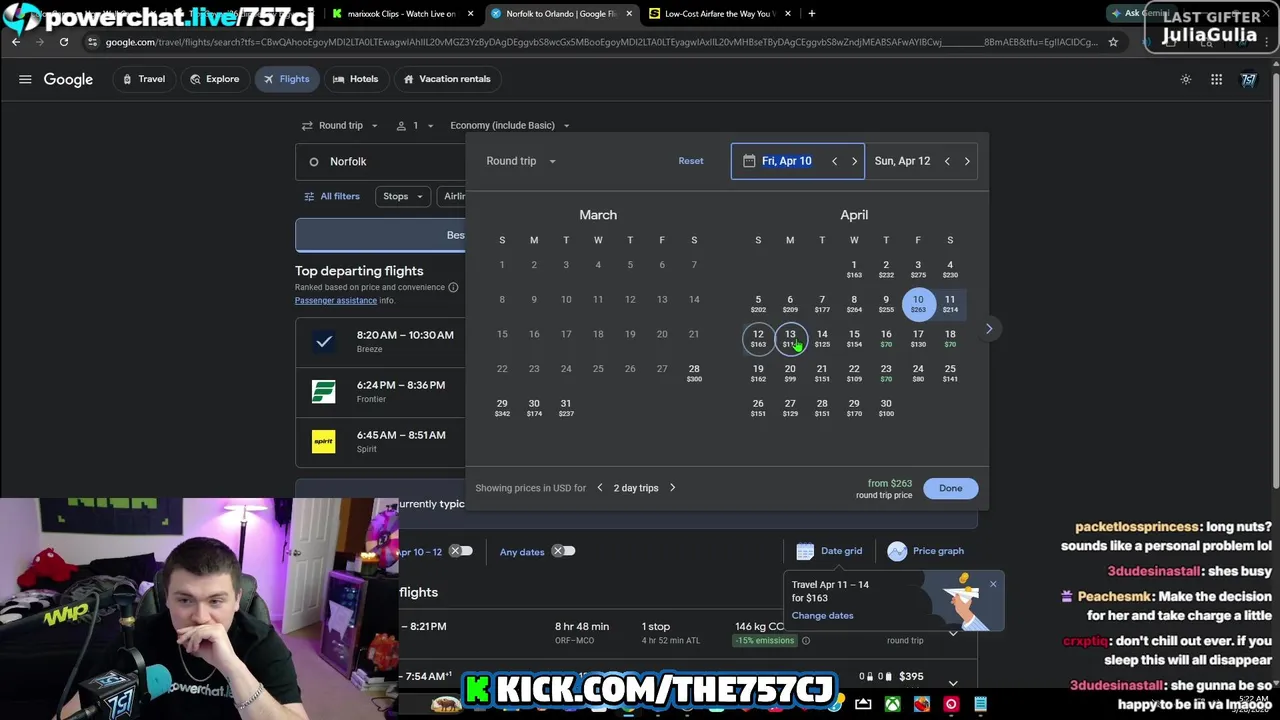Click the Spirit airline logo
Viewport: 1280px width, 720px height.
(323, 441)
